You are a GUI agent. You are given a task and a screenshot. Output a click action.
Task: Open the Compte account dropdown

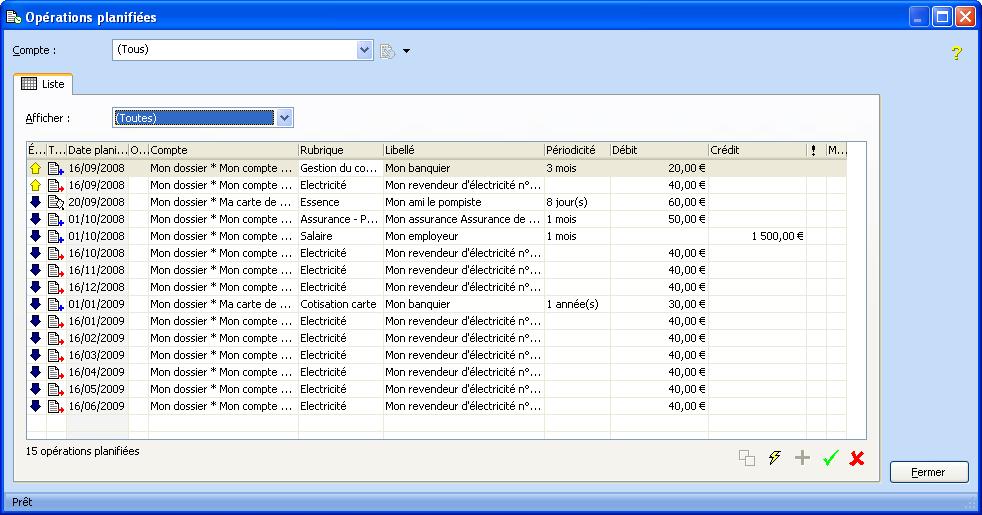(365, 50)
